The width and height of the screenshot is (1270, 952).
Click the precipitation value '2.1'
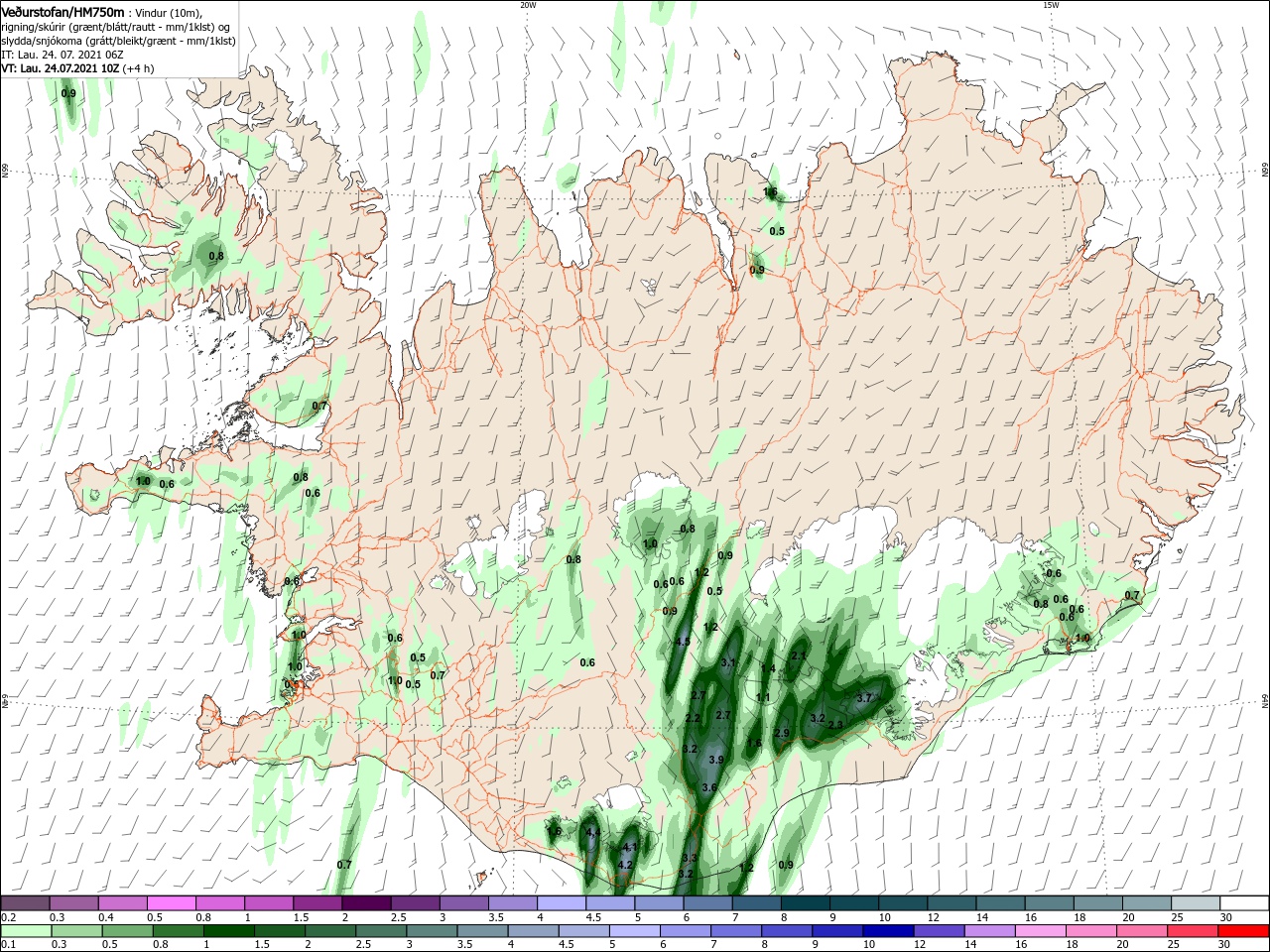coord(799,655)
